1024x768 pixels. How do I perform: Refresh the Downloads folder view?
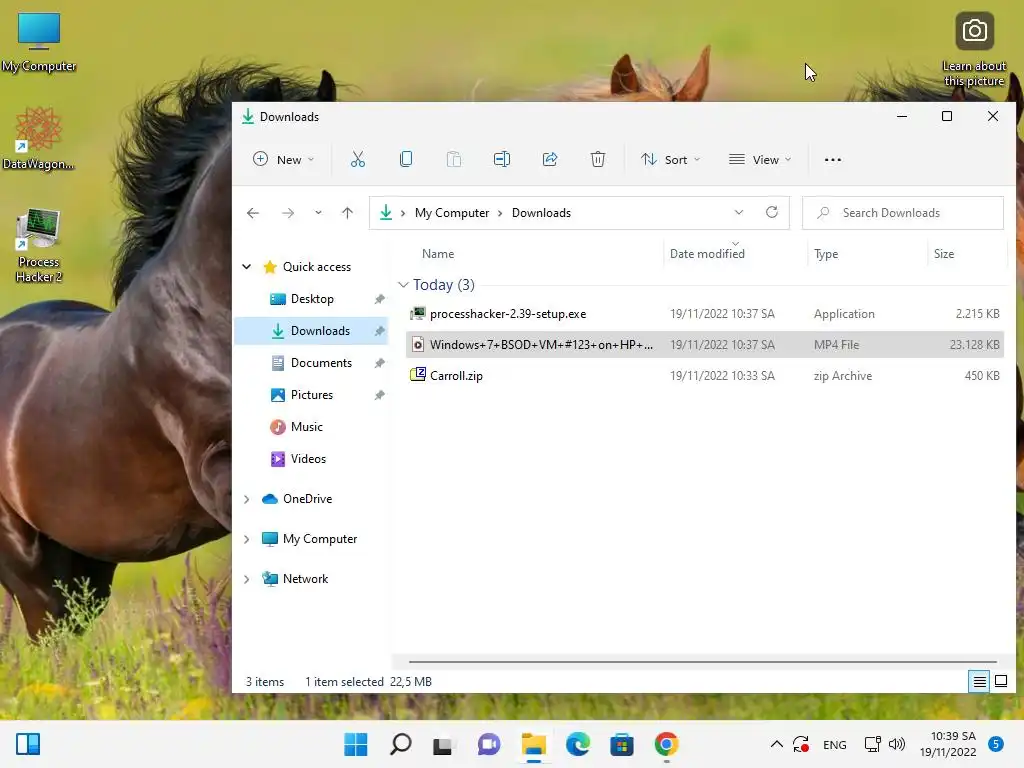[x=772, y=212]
